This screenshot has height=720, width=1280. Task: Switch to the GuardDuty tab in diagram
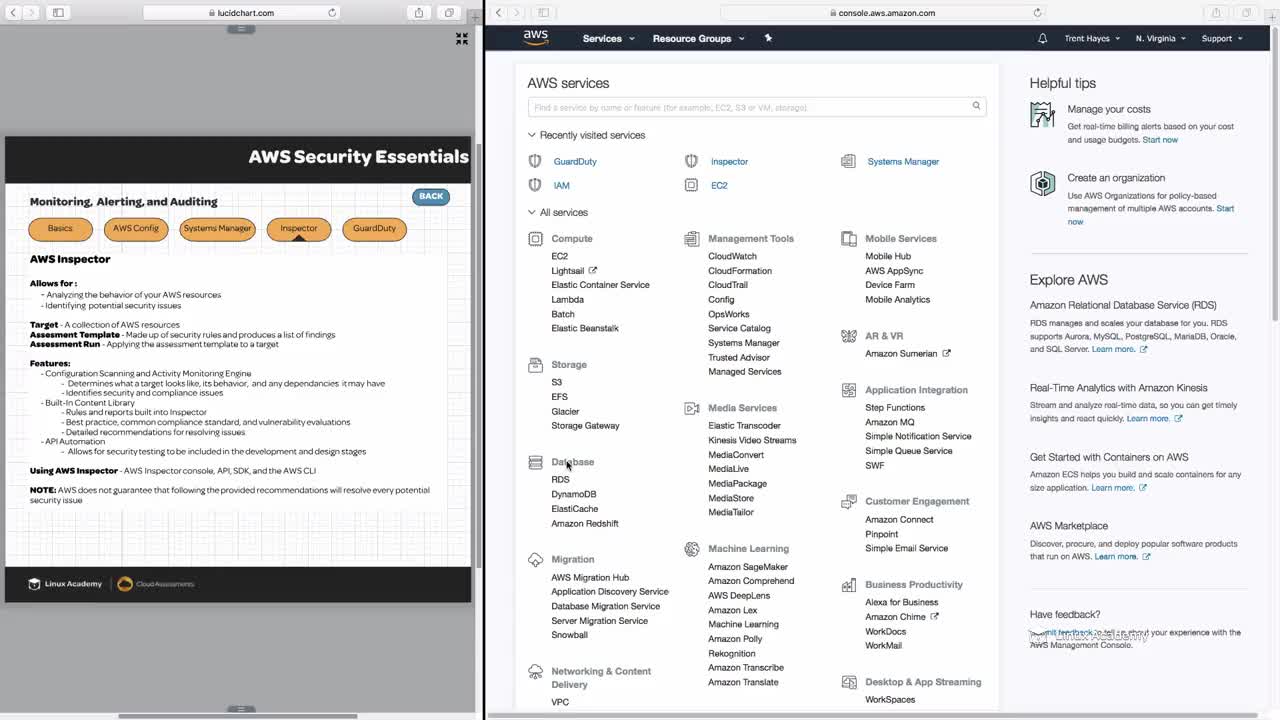point(374,229)
